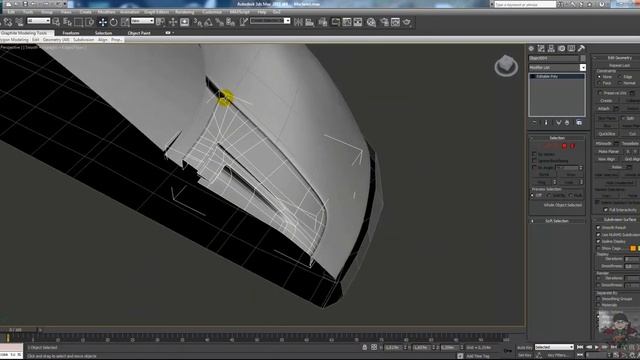Toggle 3D Snaps icon
Screen dimensions: 640x360
coord(198,22)
